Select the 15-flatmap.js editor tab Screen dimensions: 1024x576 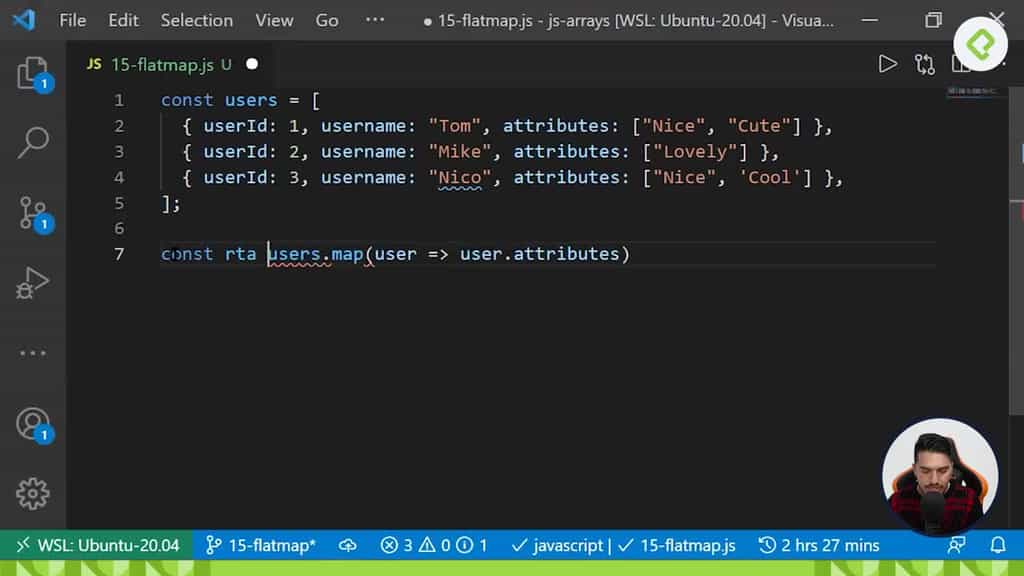tap(165, 62)
